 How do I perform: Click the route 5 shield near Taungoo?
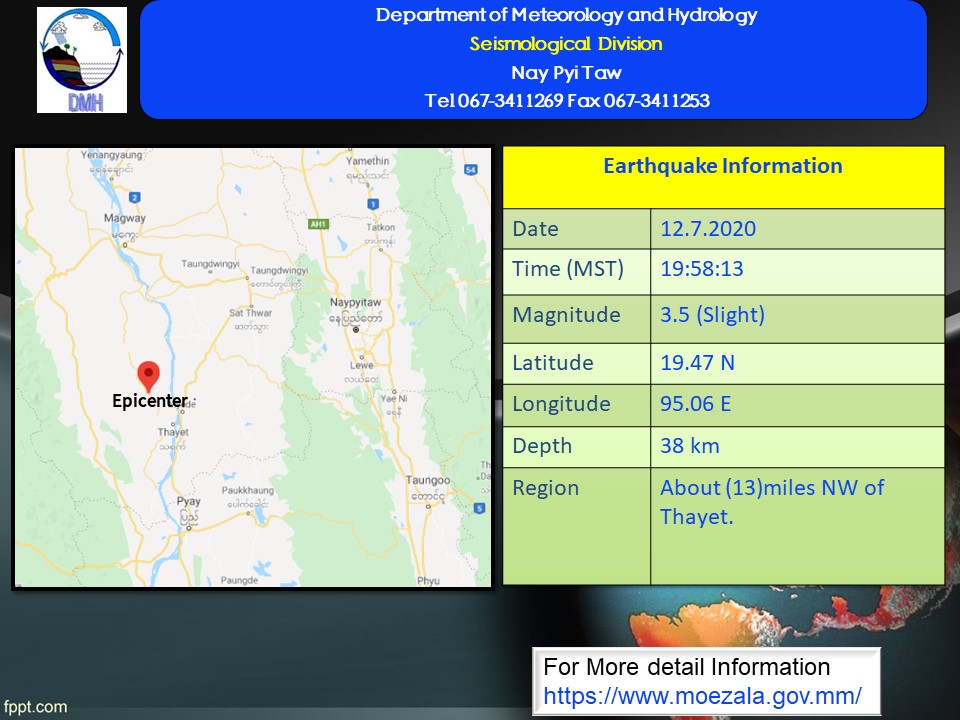(479, 508)
